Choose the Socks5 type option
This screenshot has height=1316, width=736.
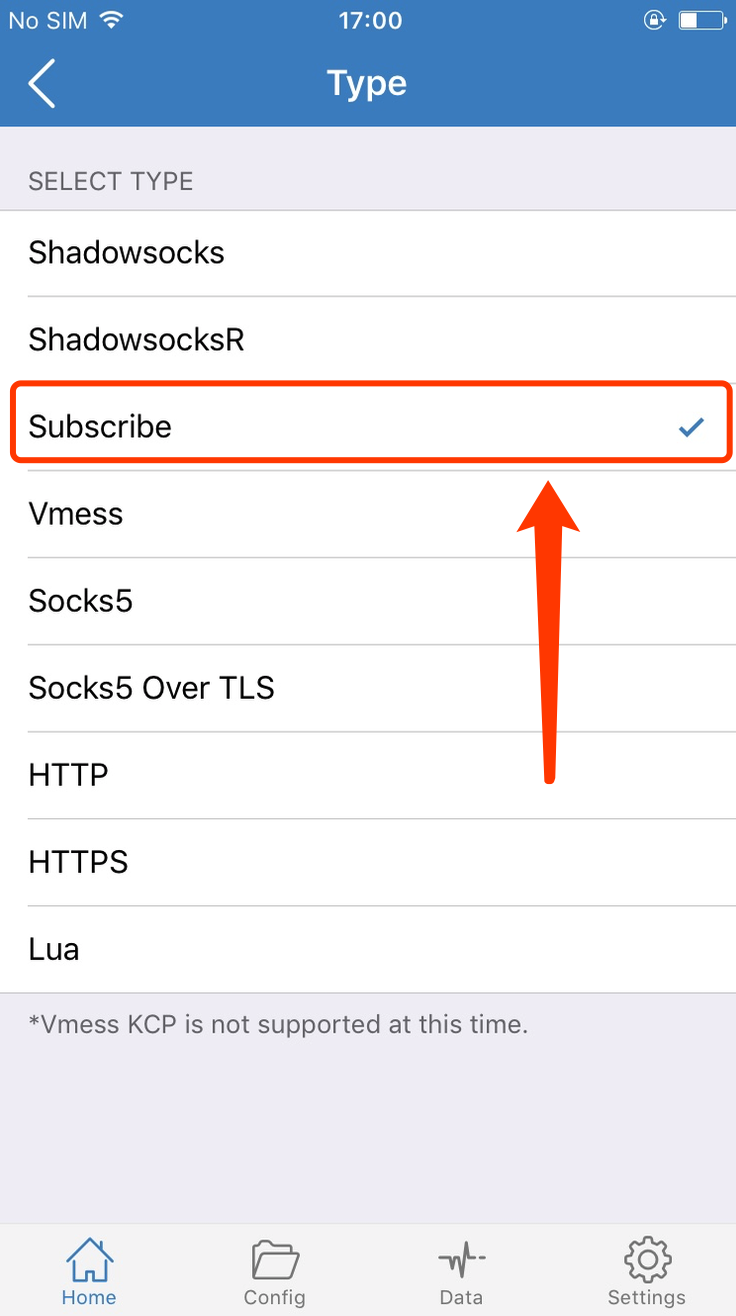368,601
